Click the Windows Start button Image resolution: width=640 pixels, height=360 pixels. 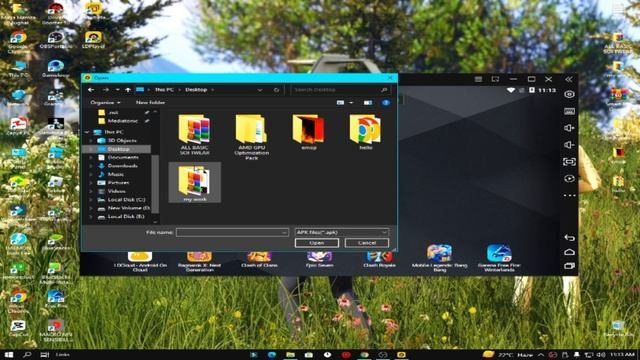[9, 355]
